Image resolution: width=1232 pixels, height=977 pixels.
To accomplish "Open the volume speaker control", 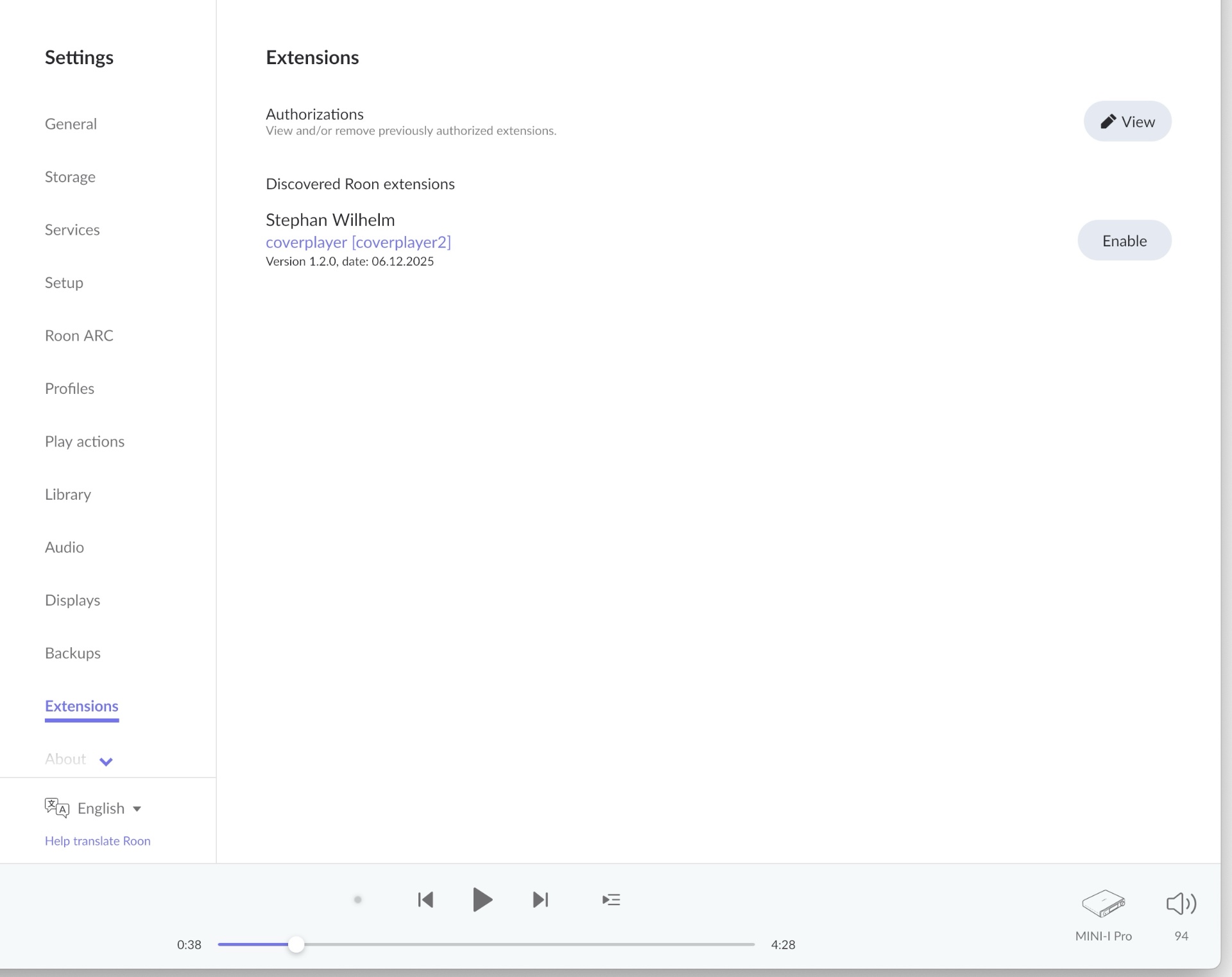I will click(x=1181, y=903).
